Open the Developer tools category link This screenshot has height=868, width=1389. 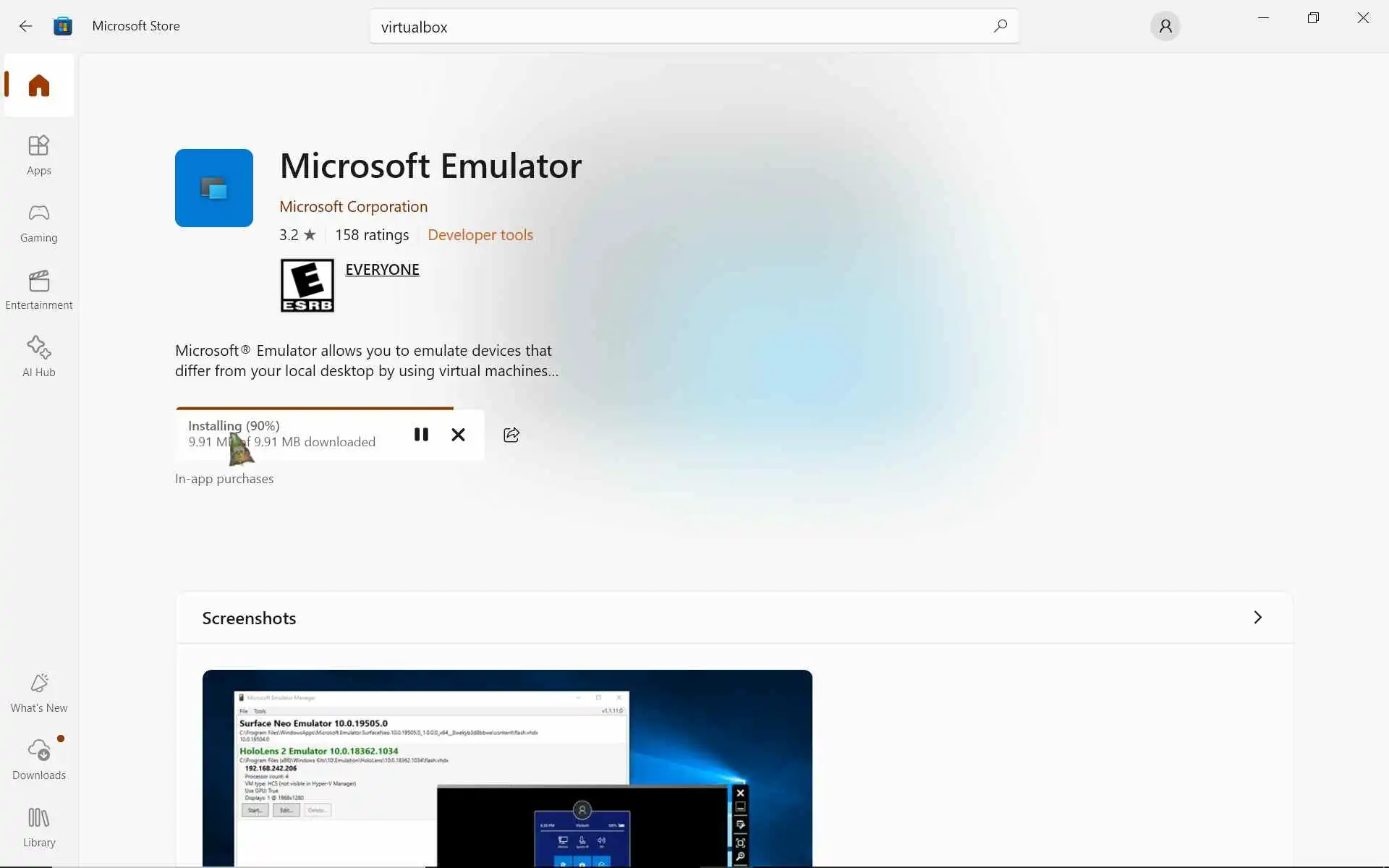(x=480, y=235)
